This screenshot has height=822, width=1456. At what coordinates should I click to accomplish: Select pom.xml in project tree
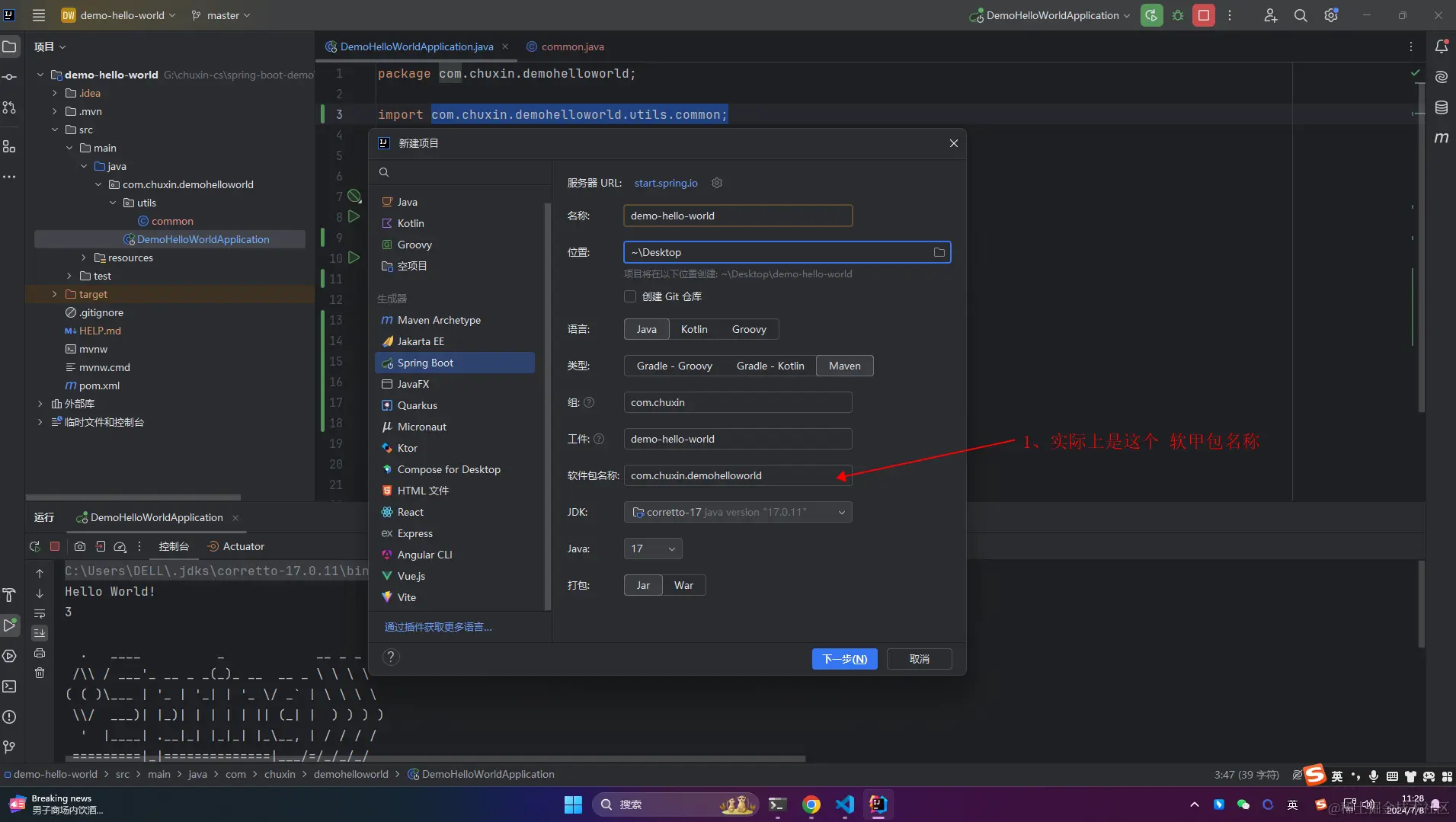98,385
